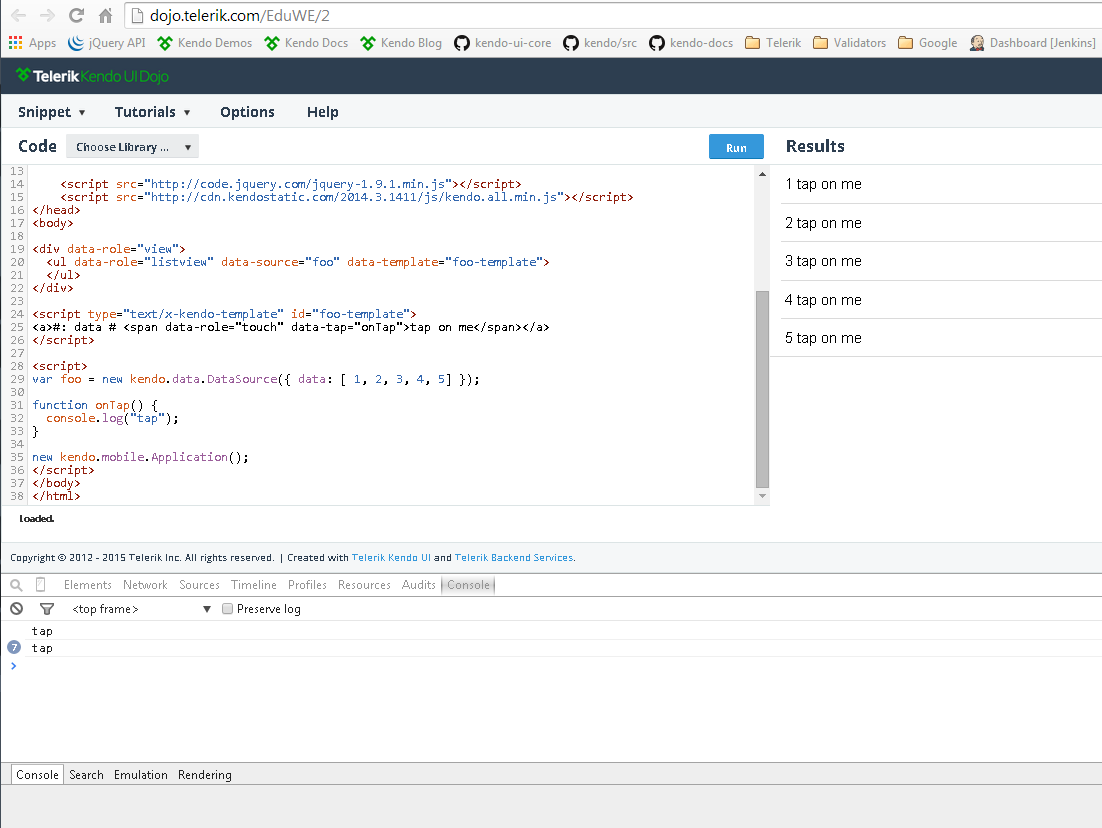Open the Apps grid bookmark icon
This screenshot has height=828, width=1102.
coord(15,43)
